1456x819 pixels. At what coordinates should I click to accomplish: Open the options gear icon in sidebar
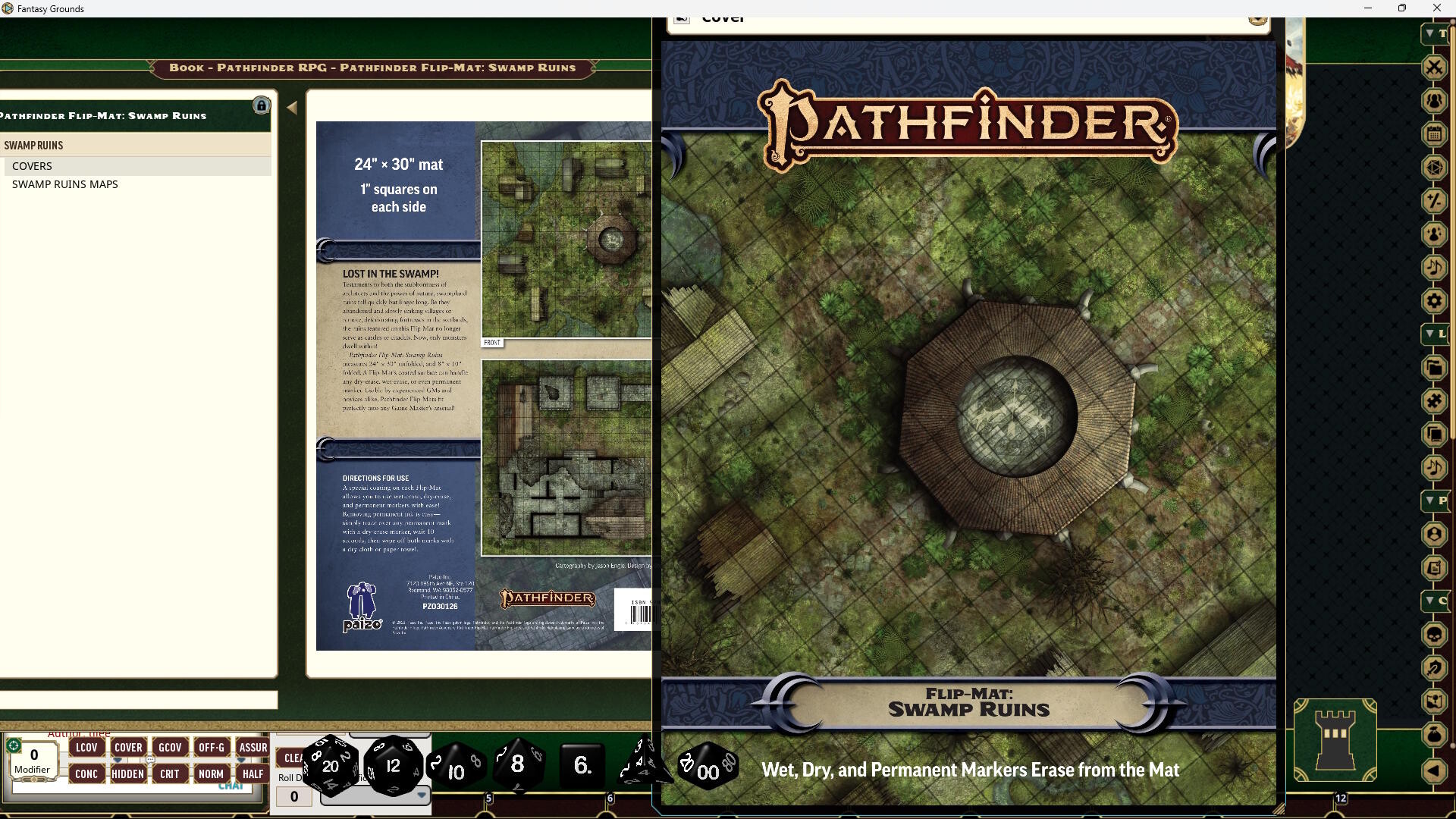(x=1434, y=301)
